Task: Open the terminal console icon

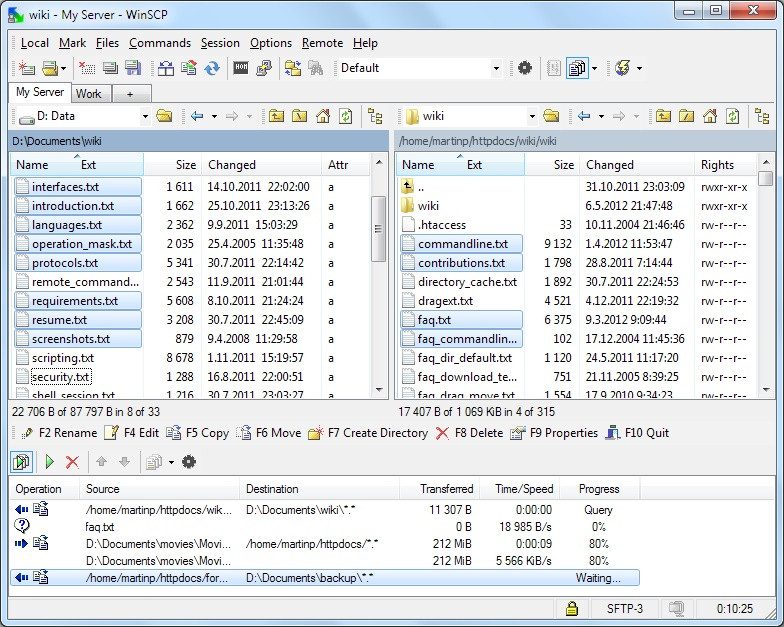Action: (241, 67)
